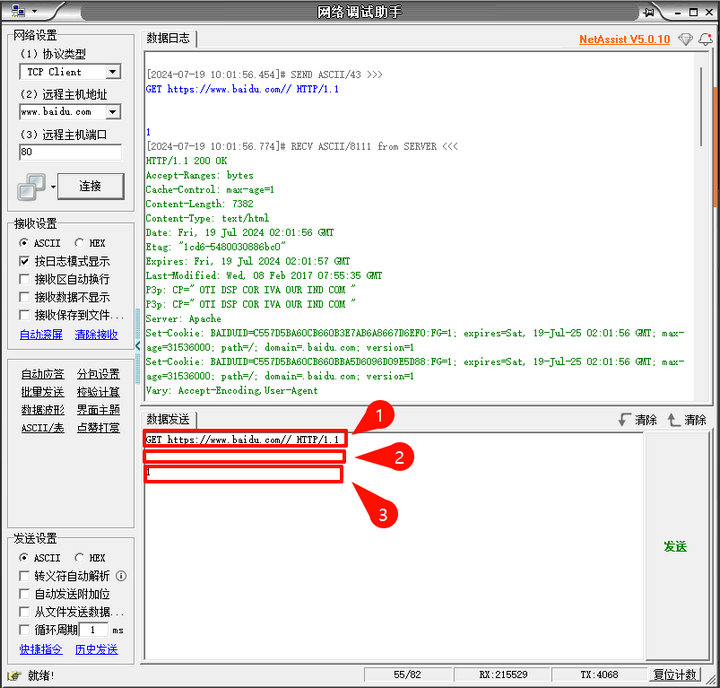Click the info icon beside 转义符自动解析
The height and width of the screenshot is (688, 720).
tap(121, 576)
